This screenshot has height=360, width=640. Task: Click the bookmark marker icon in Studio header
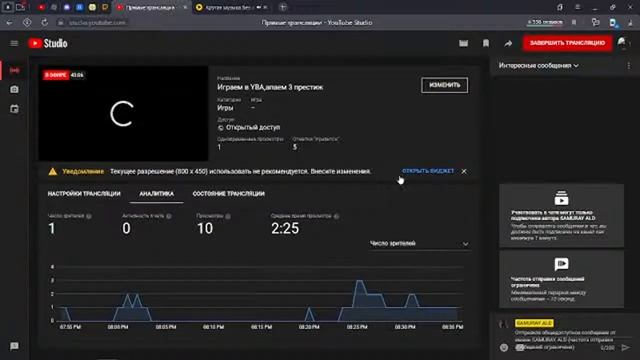point(486,43)
